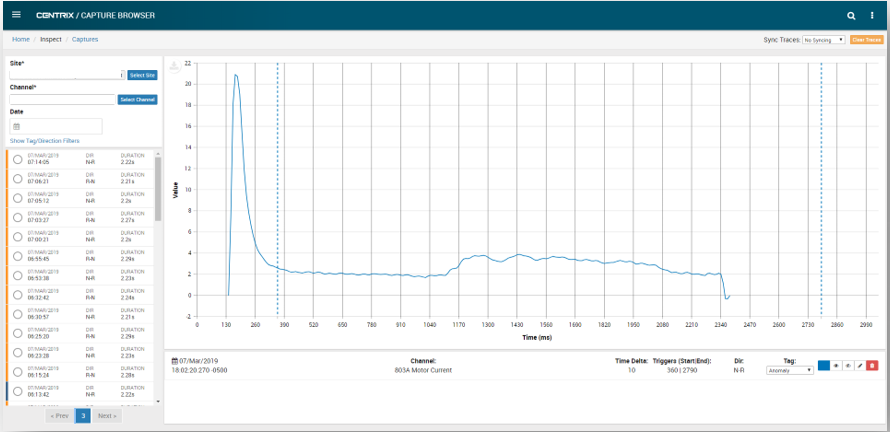
Task: Click the blue trace color swatch
Action: point(823,366)
